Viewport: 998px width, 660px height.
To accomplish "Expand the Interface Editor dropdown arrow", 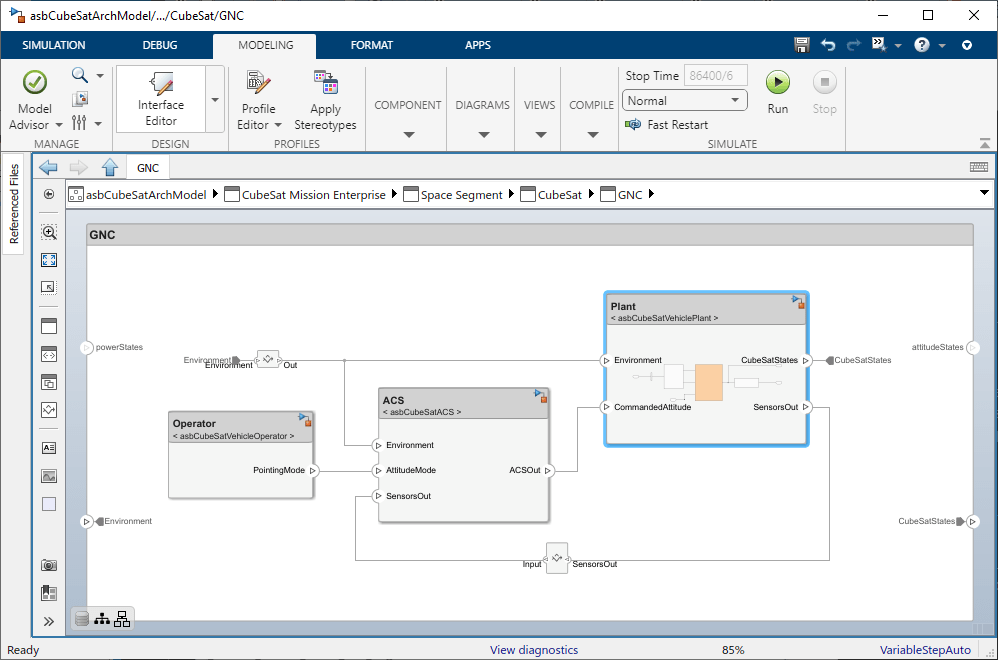I will [x=213, y=98].
